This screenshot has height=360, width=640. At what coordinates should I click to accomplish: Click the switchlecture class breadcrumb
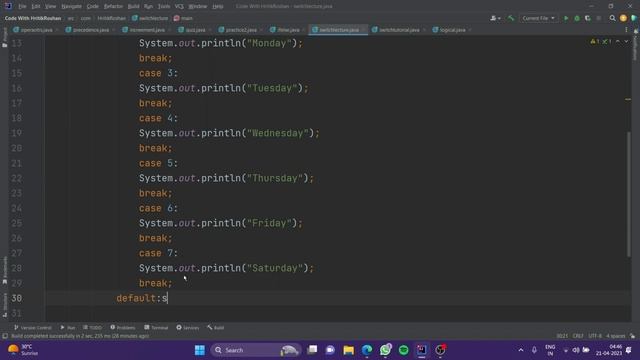[150, 18]
